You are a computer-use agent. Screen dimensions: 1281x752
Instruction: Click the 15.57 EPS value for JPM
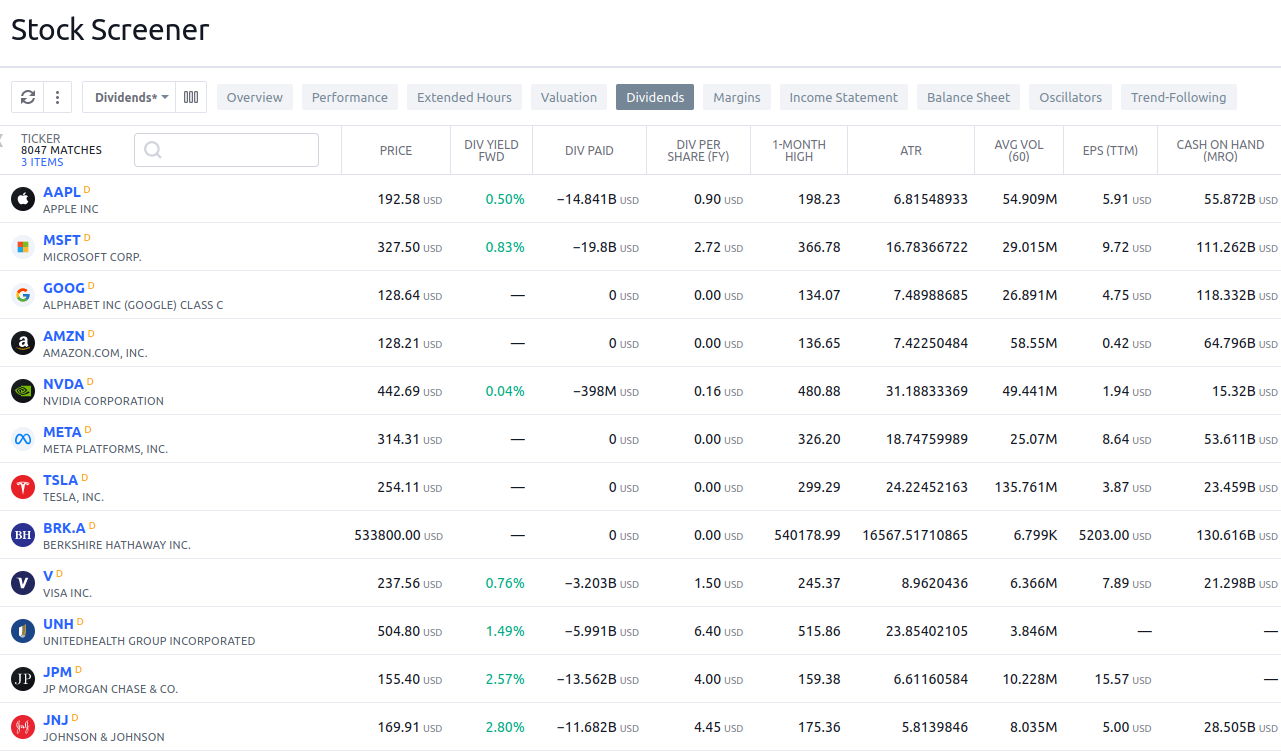(1111, 679)
